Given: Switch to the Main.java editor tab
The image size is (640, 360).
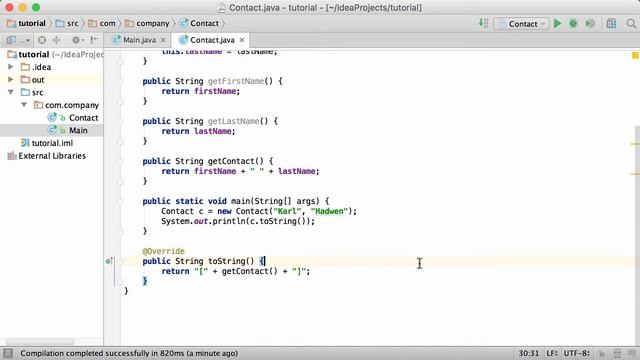Looking at the screenshot, I should pos(139,40).
